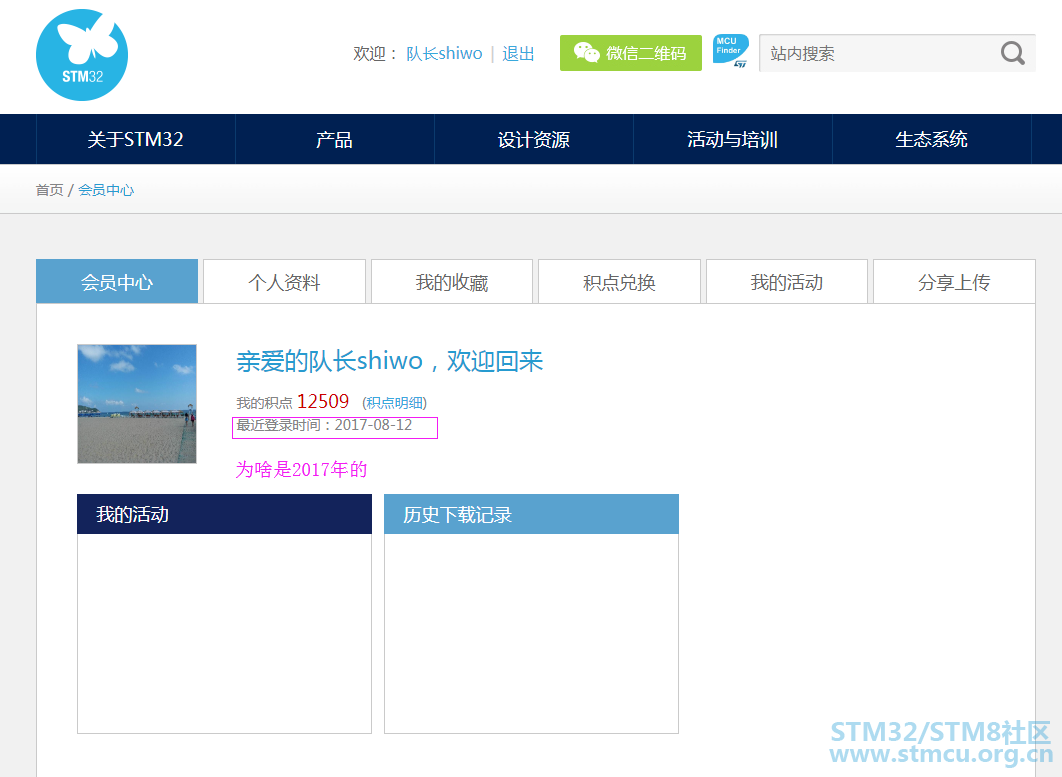Click the STM32 butterfly logo

click(82, 55)
